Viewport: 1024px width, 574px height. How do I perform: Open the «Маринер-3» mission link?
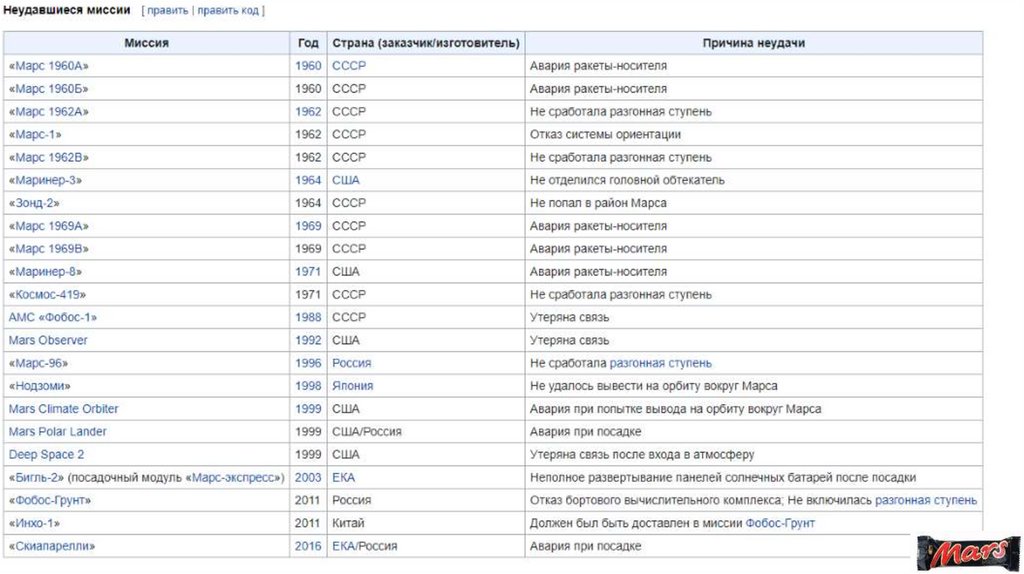(x=46, y=180)
